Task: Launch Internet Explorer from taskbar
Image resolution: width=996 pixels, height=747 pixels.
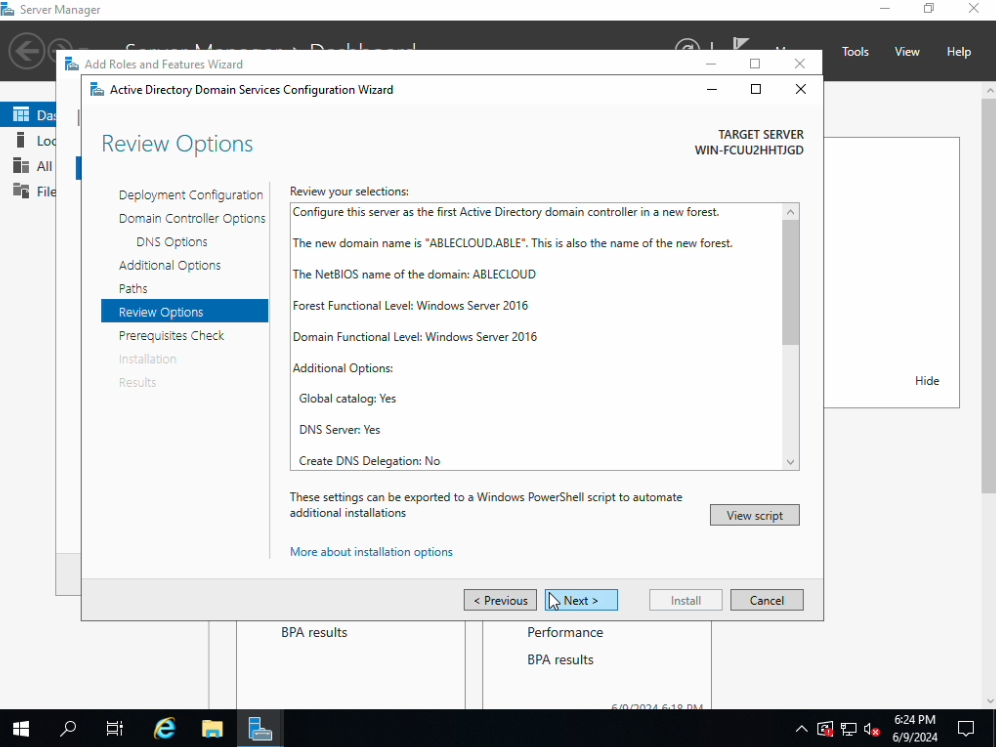Action: (x=165, y=728)
